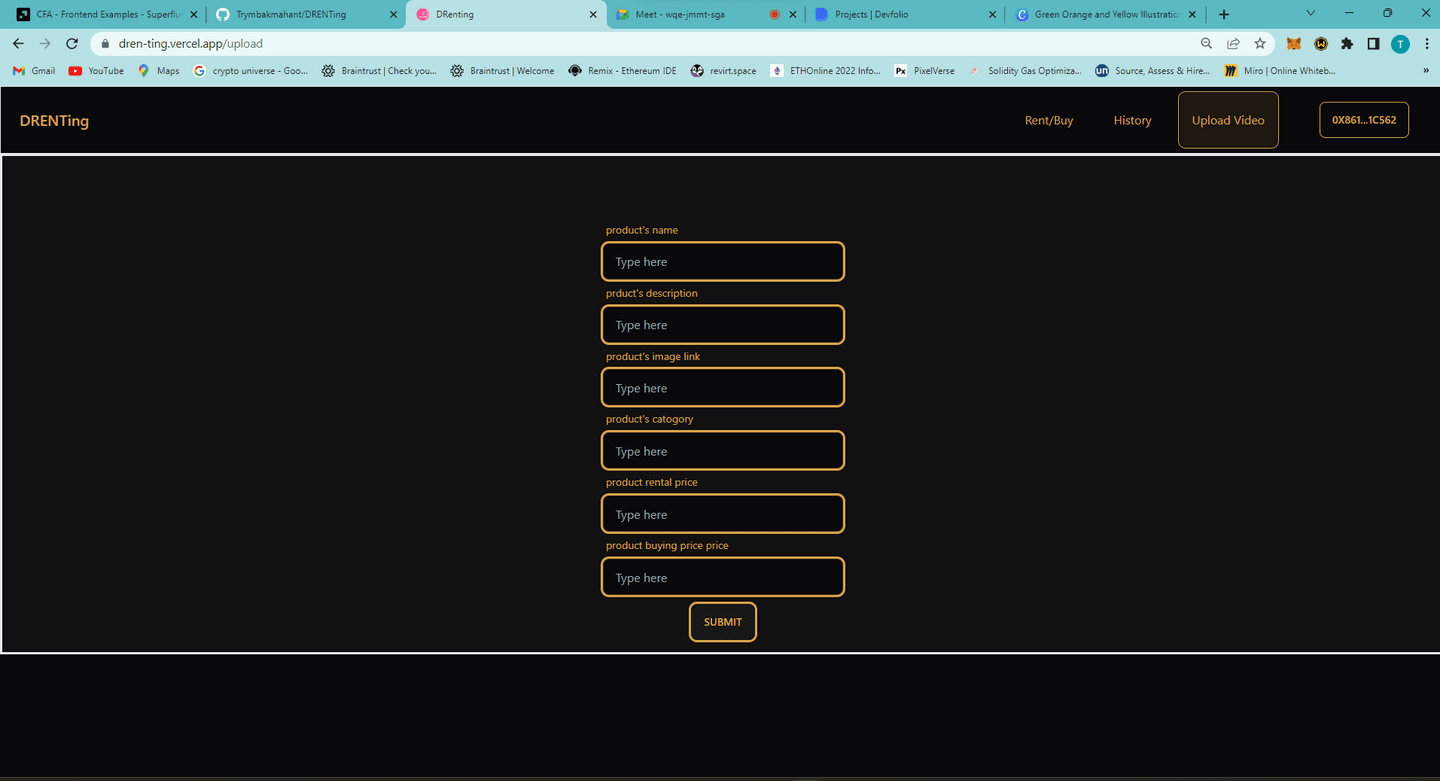Show more bookmarks with double chevron

(1425, 71)
